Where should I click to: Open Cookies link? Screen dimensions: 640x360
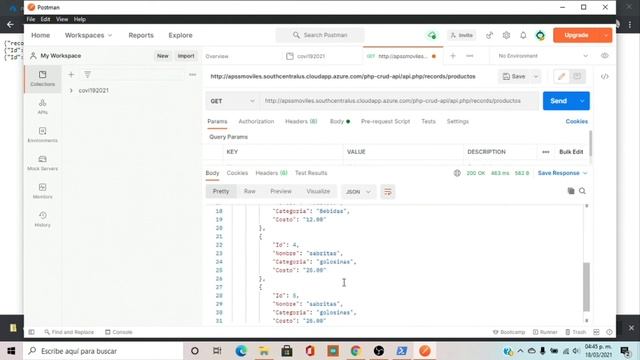click(576, 122)
